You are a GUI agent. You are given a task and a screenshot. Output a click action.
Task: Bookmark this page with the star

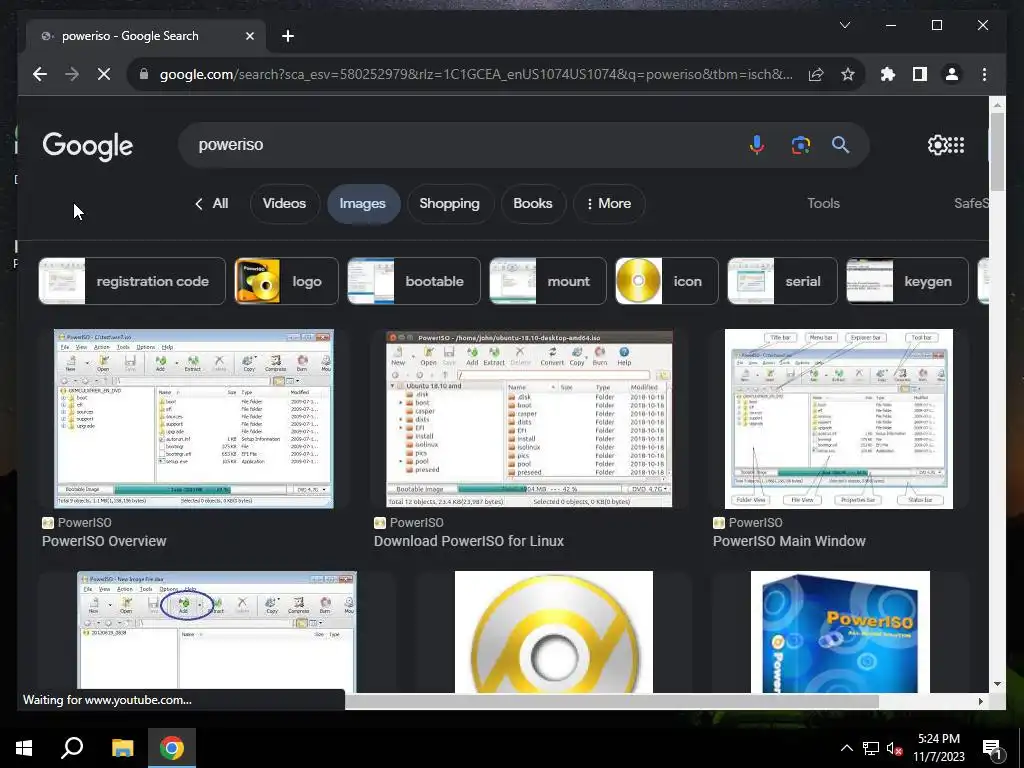(848, 74)
